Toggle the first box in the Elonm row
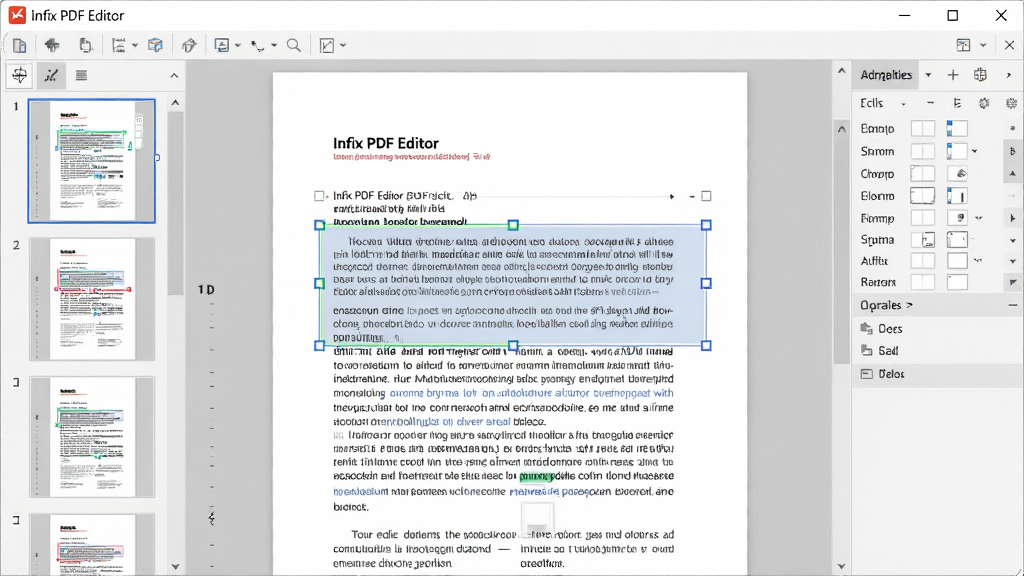Screen dimensions: 1024x576 pyautogui.click(x=923, y=196)
